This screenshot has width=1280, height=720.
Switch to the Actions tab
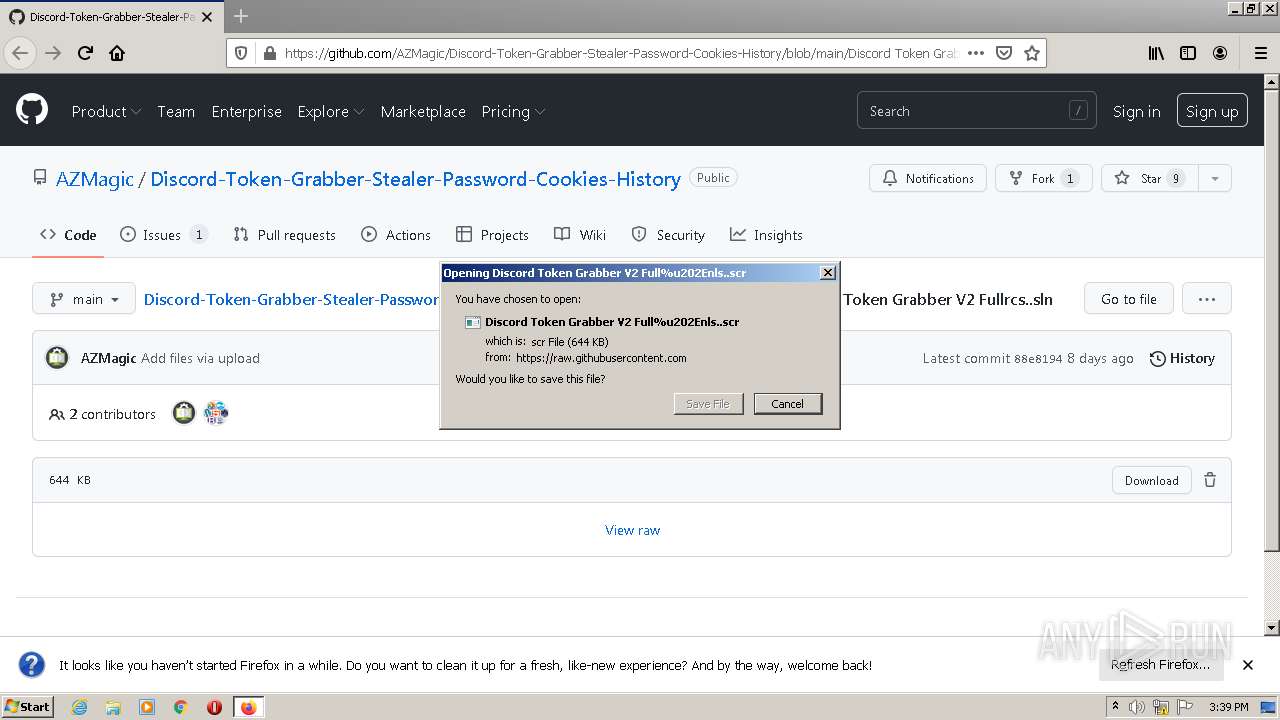396,235
